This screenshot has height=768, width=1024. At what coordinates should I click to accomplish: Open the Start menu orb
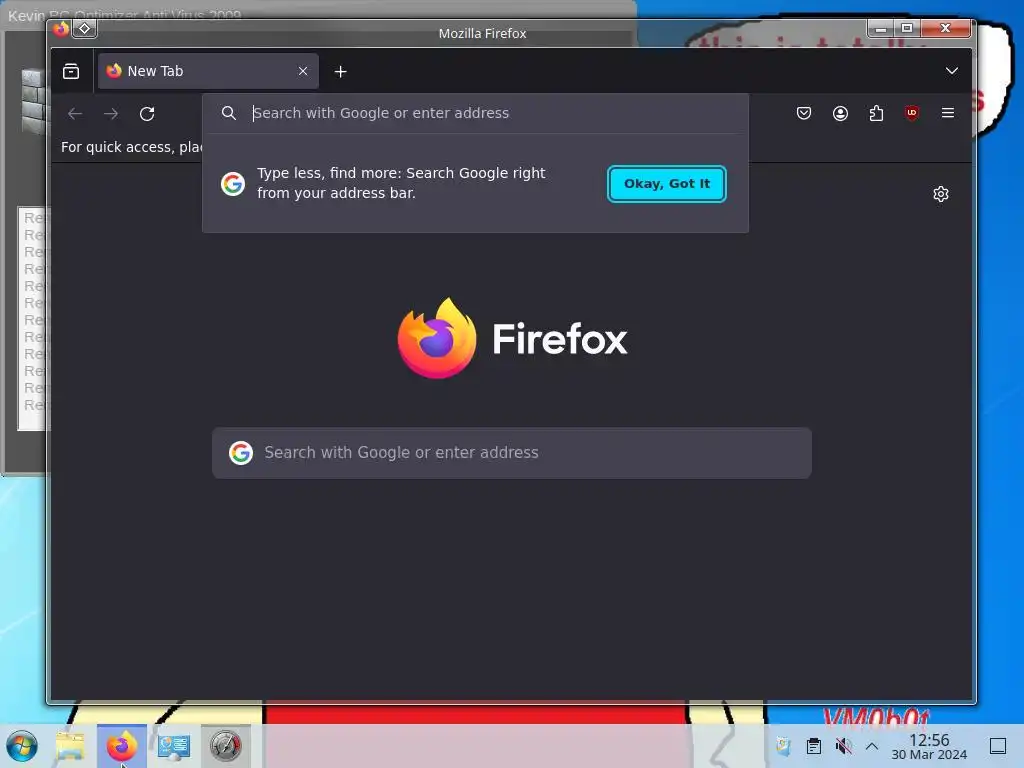[x=22, y=746]
